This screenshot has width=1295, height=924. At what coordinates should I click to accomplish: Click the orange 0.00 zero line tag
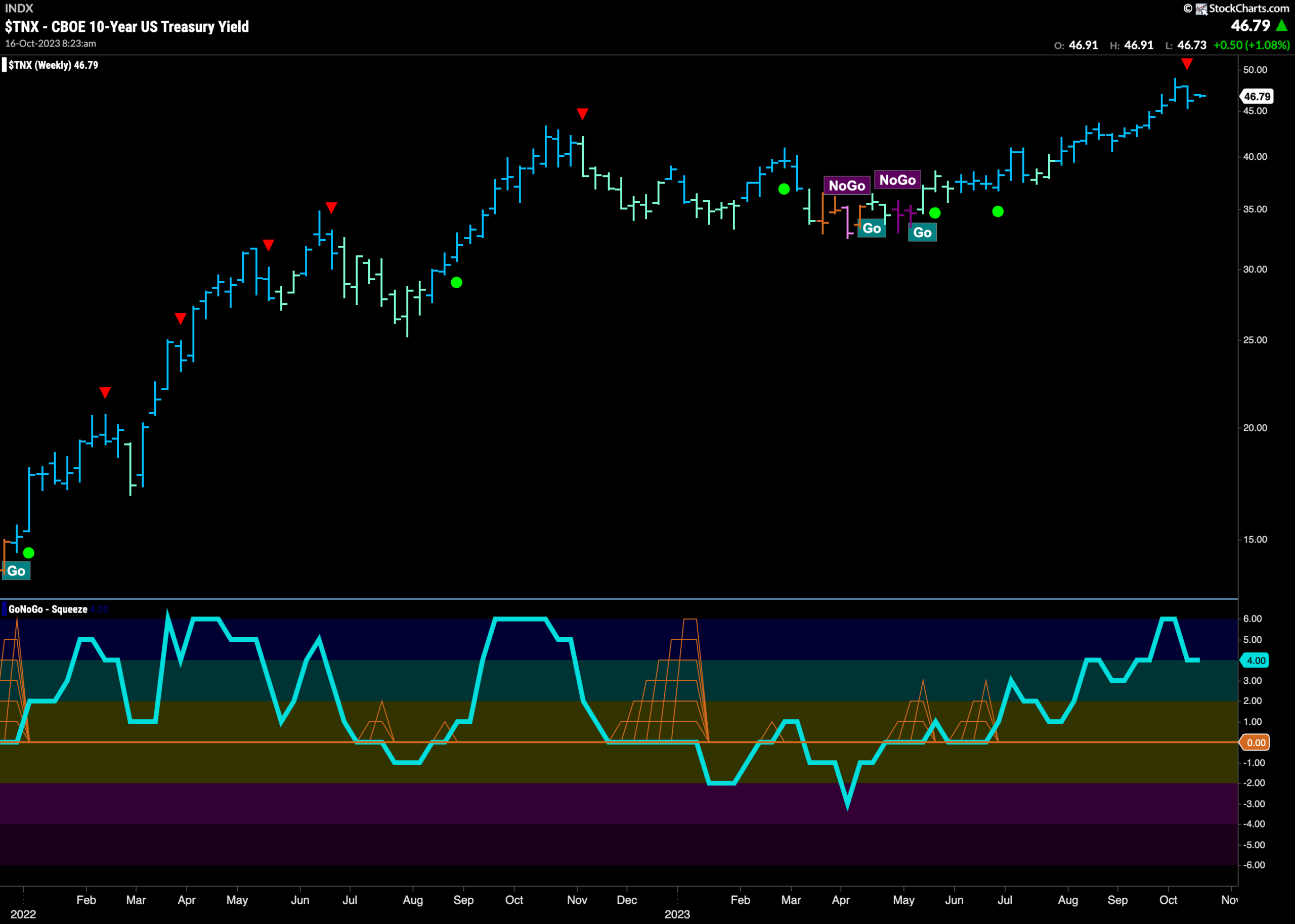click(1256, 742)
